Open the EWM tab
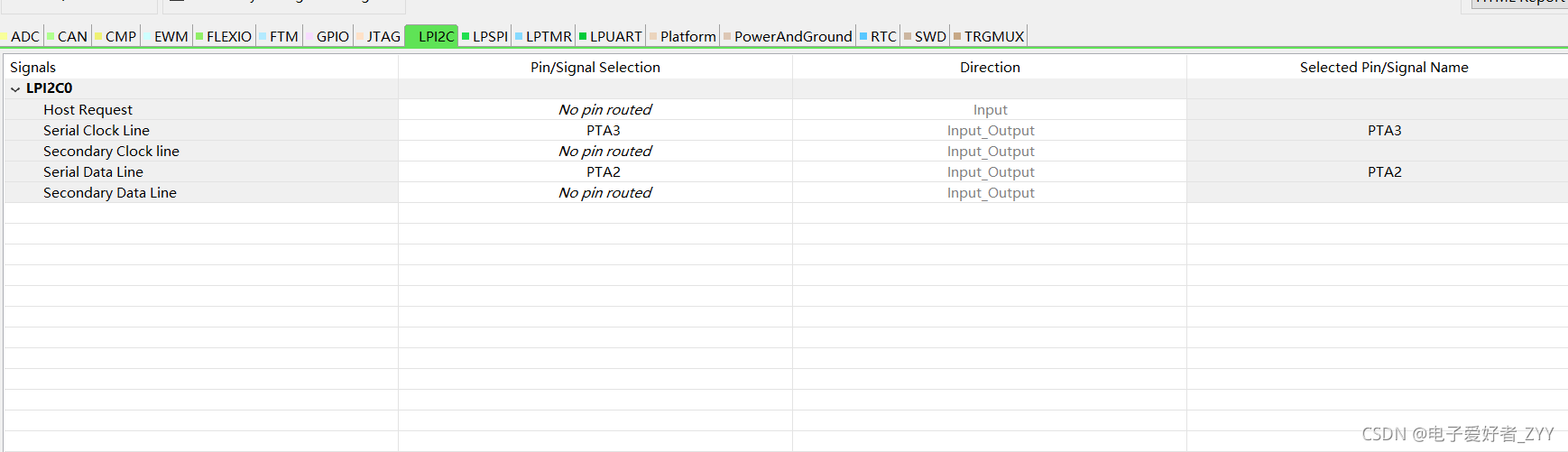 (x=167, y=36)
